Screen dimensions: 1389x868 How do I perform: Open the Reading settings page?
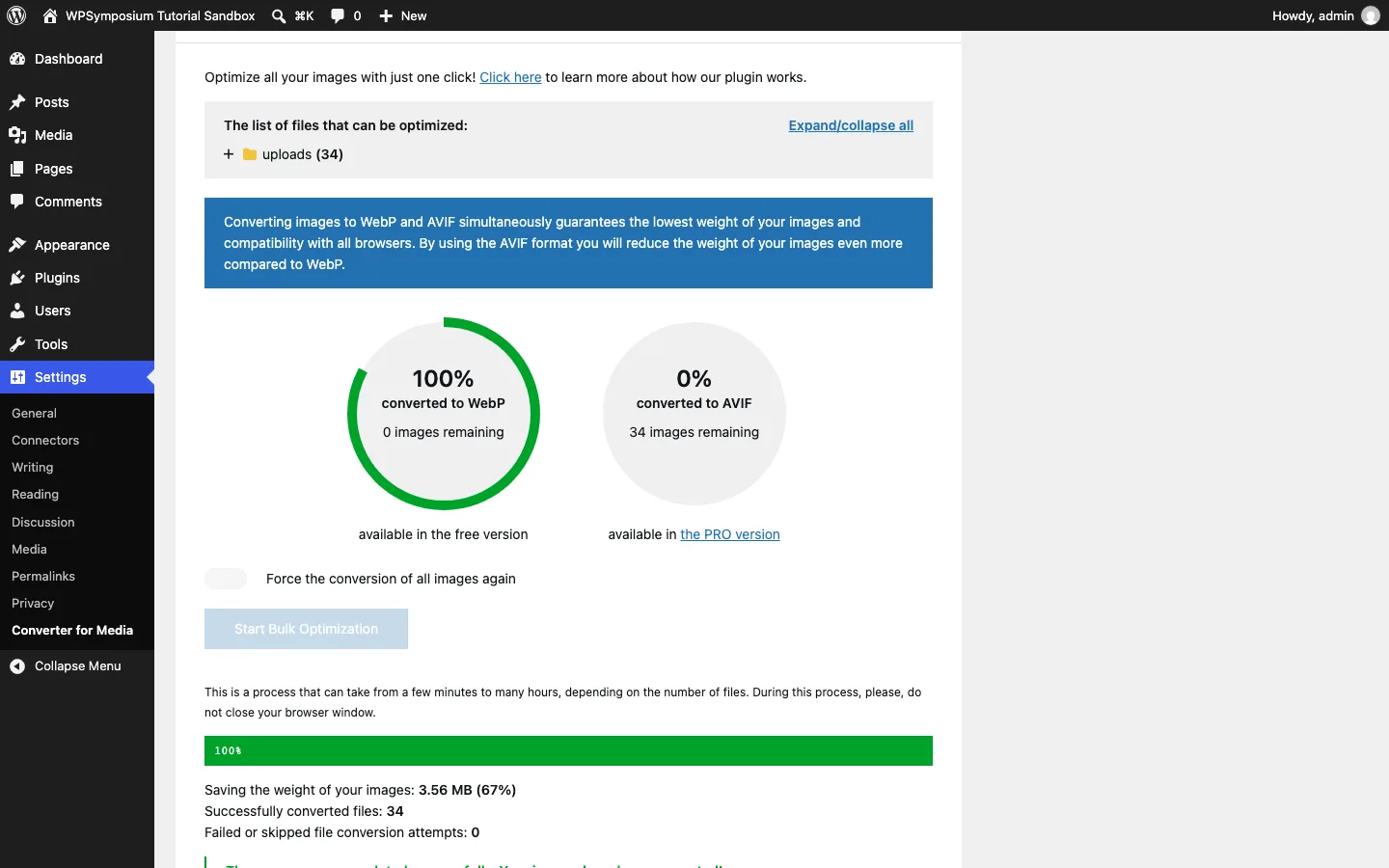[x=36, y=494]
